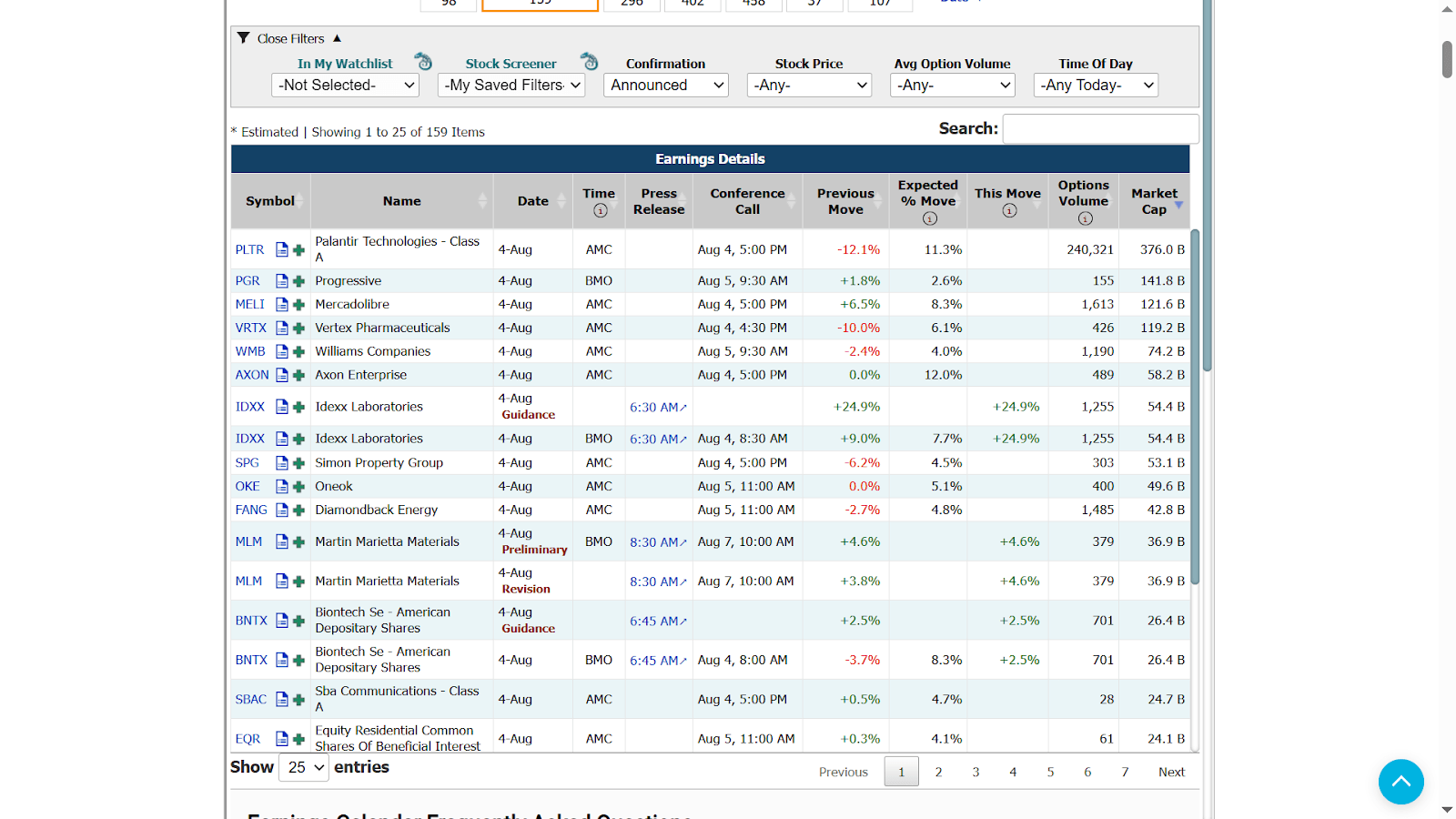The height and width of the screenshot is (819, 1456).
Task: Collapse the Close Filters panel
Action: 289,38
